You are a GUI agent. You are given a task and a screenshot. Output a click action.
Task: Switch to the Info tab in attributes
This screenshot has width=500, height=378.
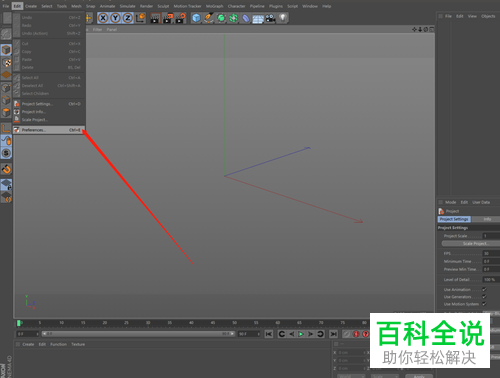[487, 219]
